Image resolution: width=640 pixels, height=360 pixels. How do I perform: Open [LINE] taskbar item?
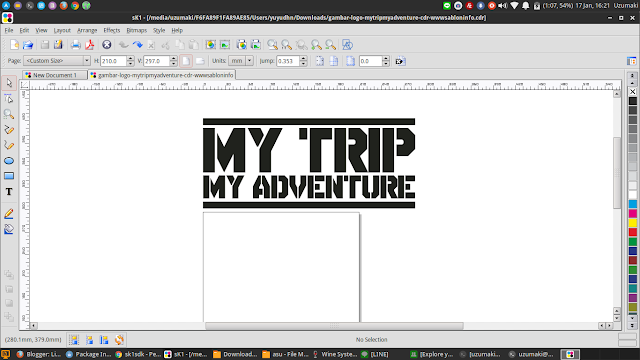[x=375, y=354]
